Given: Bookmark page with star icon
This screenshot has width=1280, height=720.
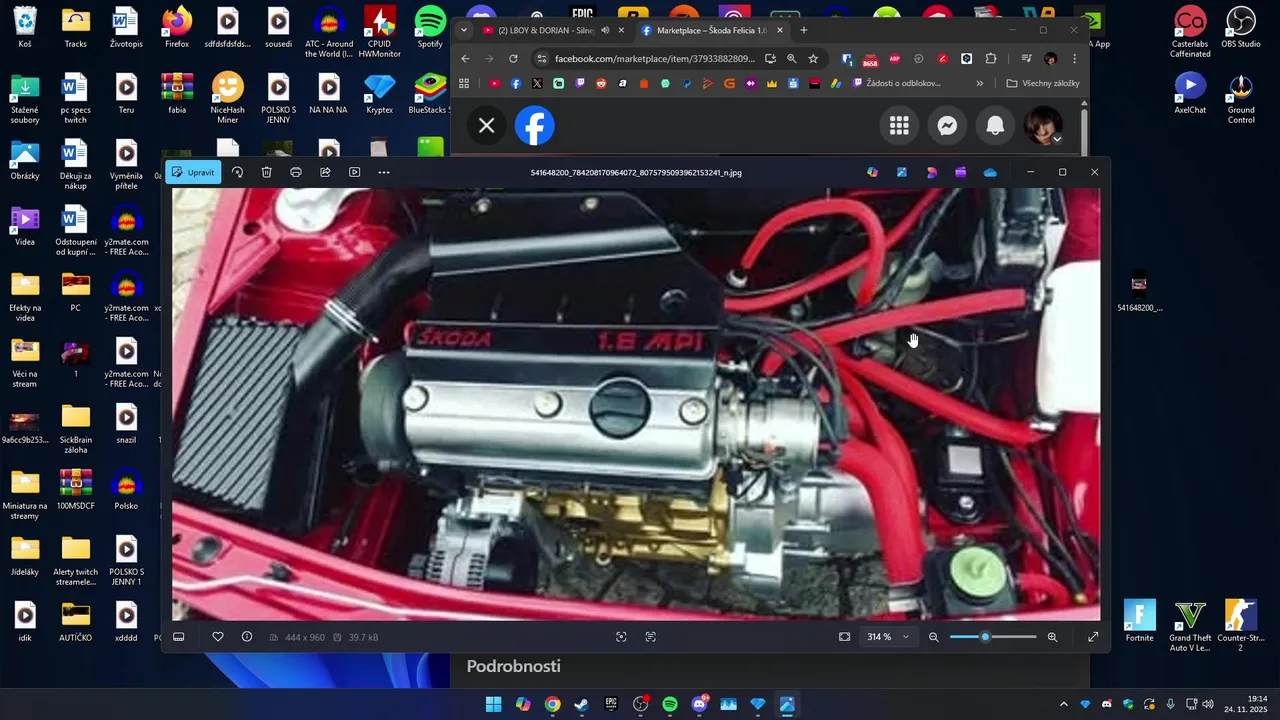Looking at the screenshot, I should tap(813, 58).
